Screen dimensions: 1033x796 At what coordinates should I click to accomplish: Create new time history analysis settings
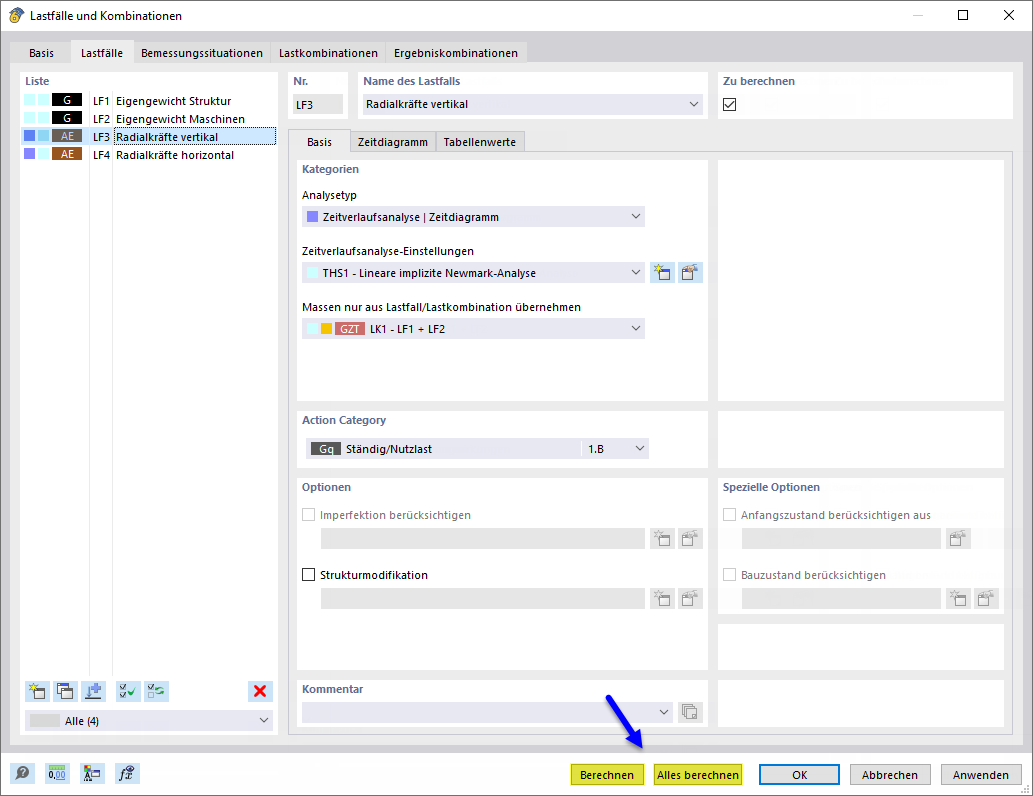tap(662, 273)
